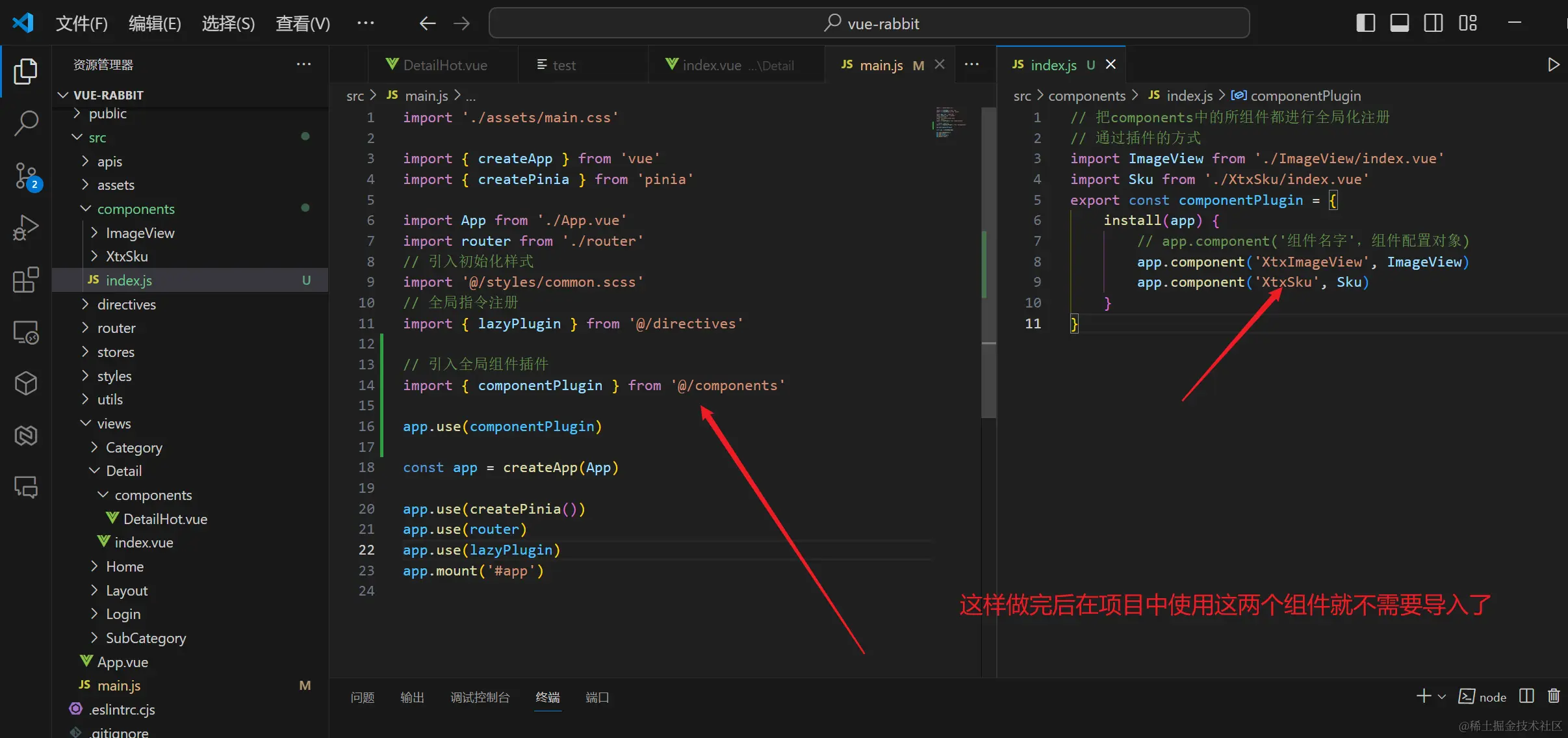Switch to DetailHot.vue editor tab
Viewport: 1568px width, 738px height.
[444, 65]
